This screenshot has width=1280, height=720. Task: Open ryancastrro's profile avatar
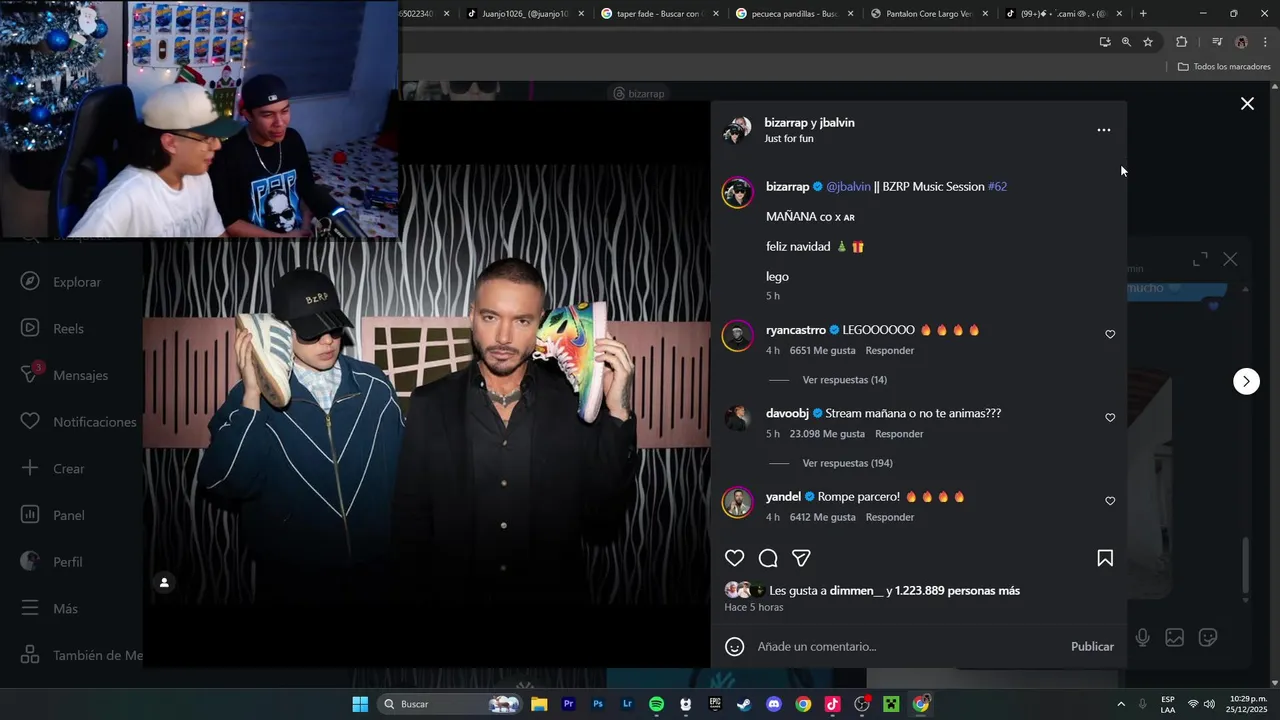coord(738,336)
